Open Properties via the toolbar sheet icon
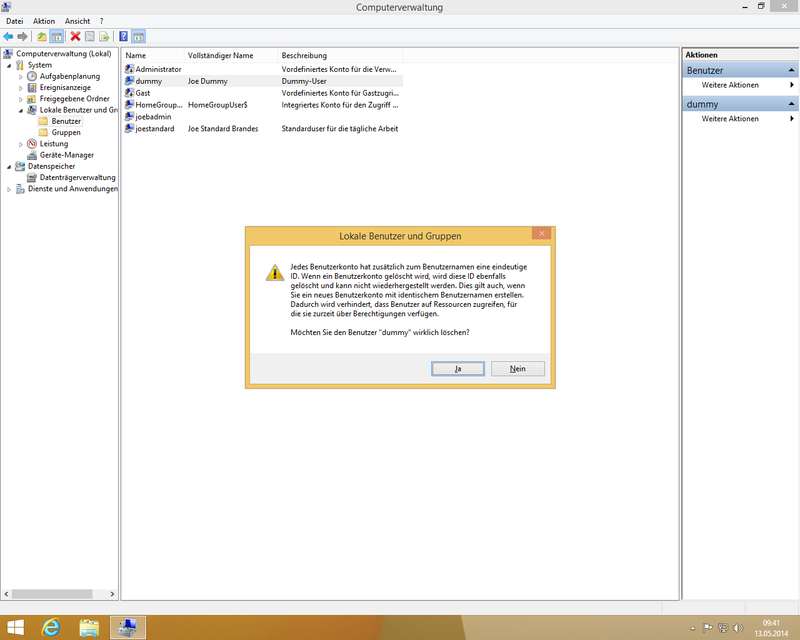This screenshot has width=800, height=640. coord(90,37)
